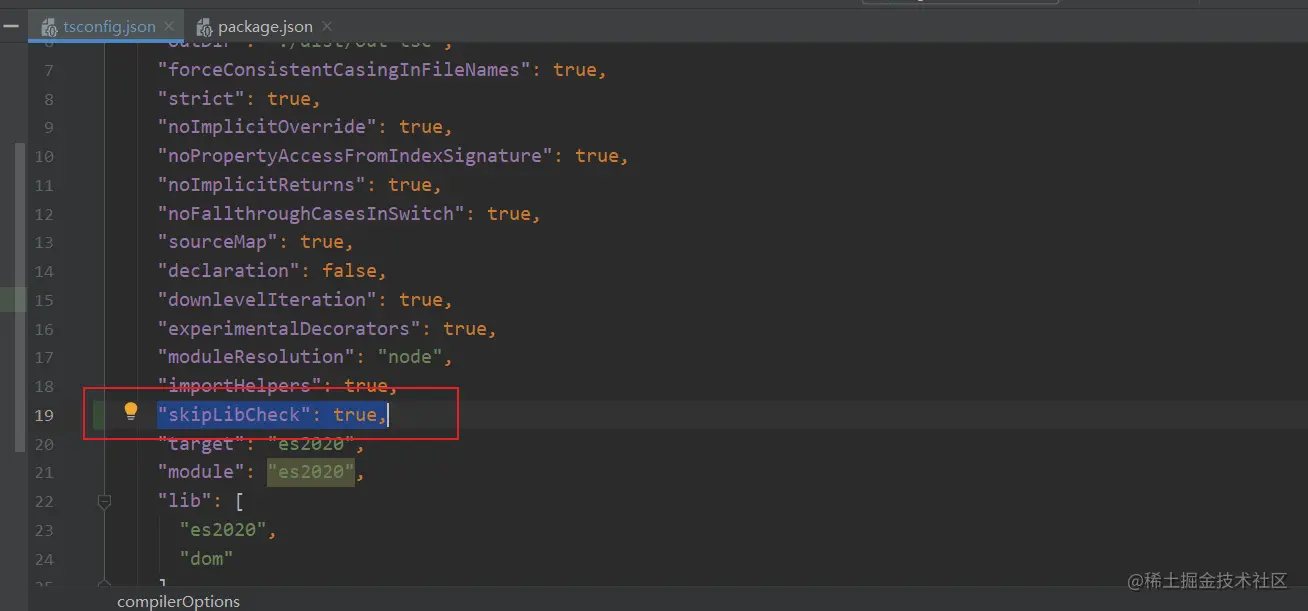Image resolution: width=1308 pixels, height=611 pixels.
Task: Click the "importHelpers" property key
Action: point(239,386)
